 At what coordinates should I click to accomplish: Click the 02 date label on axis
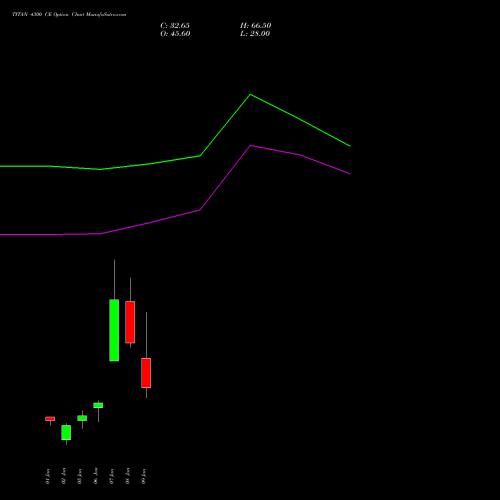point(64,476)
